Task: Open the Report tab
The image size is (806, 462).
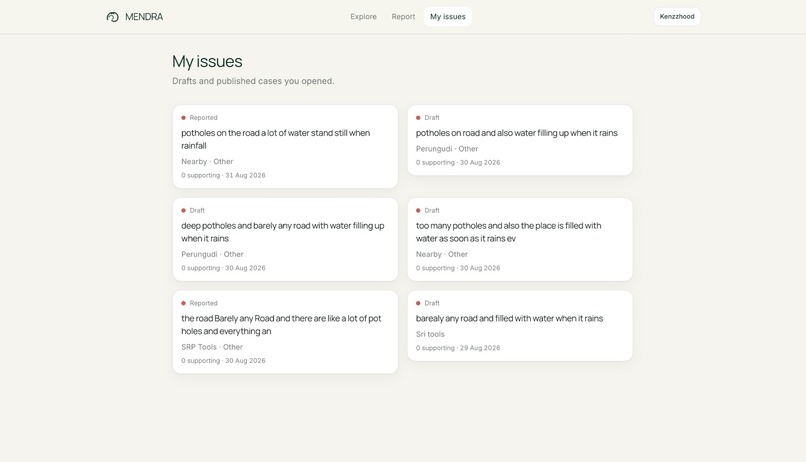Action: point(403,16)
